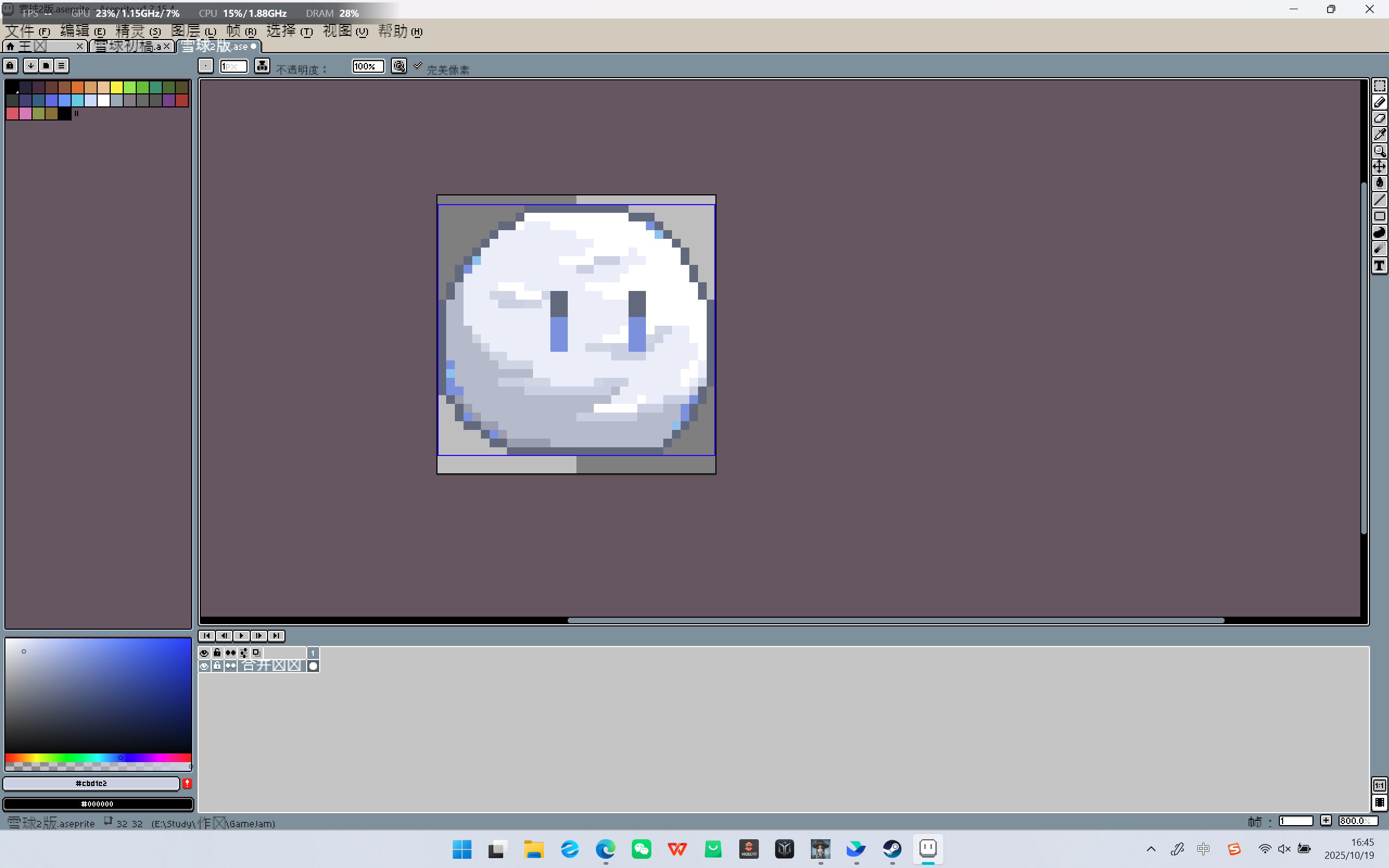Open the palette options hamburger menu
The image size is (1389, 868).
61,66
